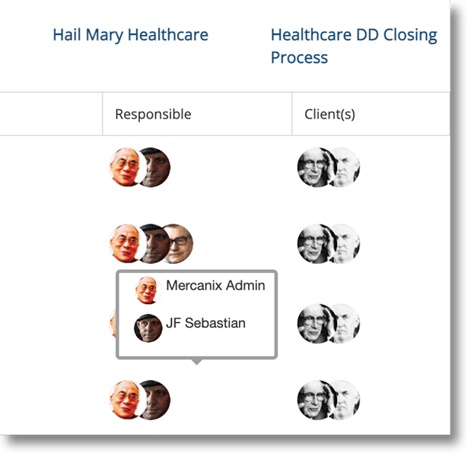The height and width of the screenshot is (462, 474).
Task: Open the Hail Mary Healthcare link
Action: [x=130, y=35]
